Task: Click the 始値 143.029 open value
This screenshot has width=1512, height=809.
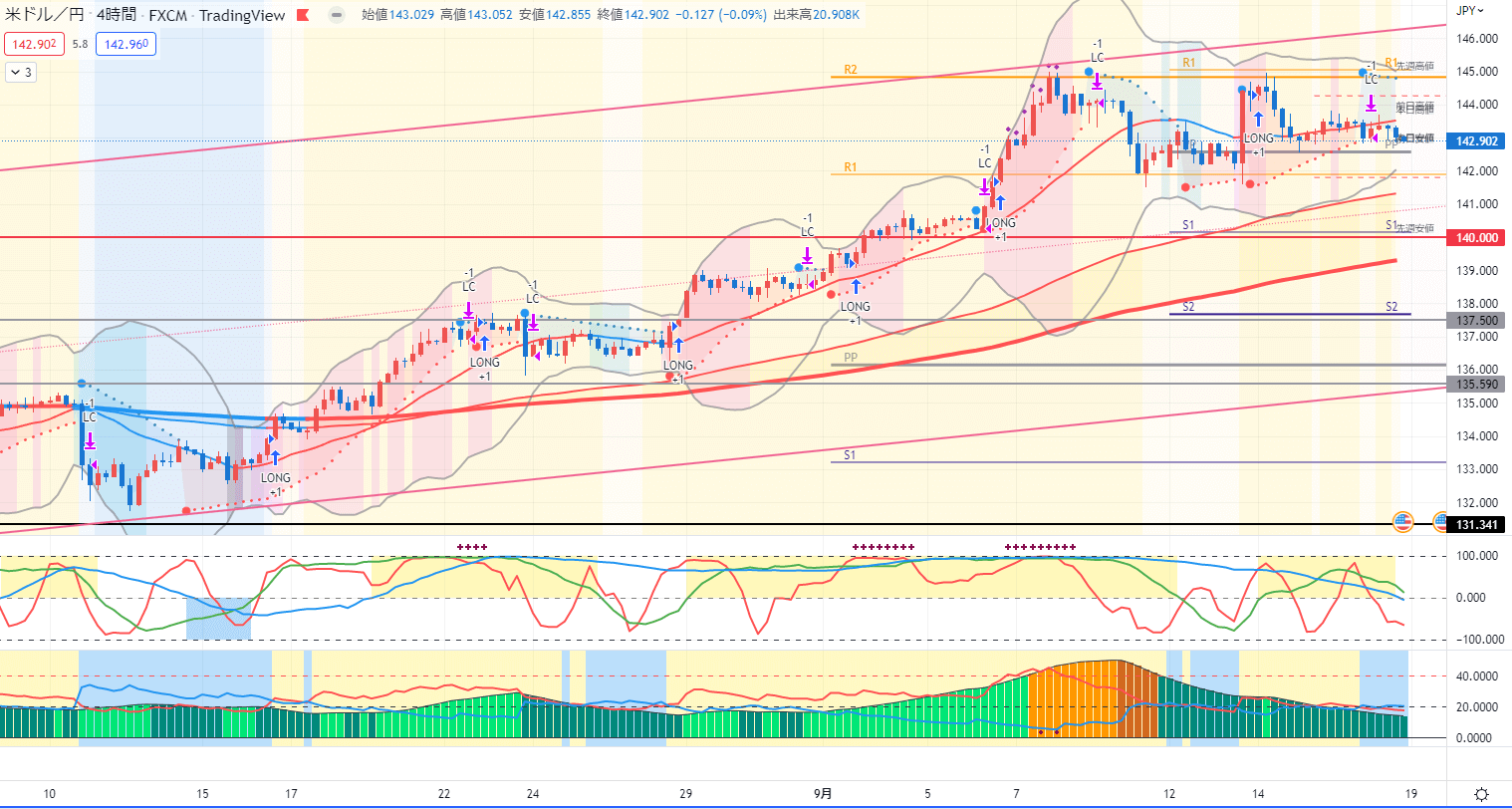Action: [x=397, y=15]
